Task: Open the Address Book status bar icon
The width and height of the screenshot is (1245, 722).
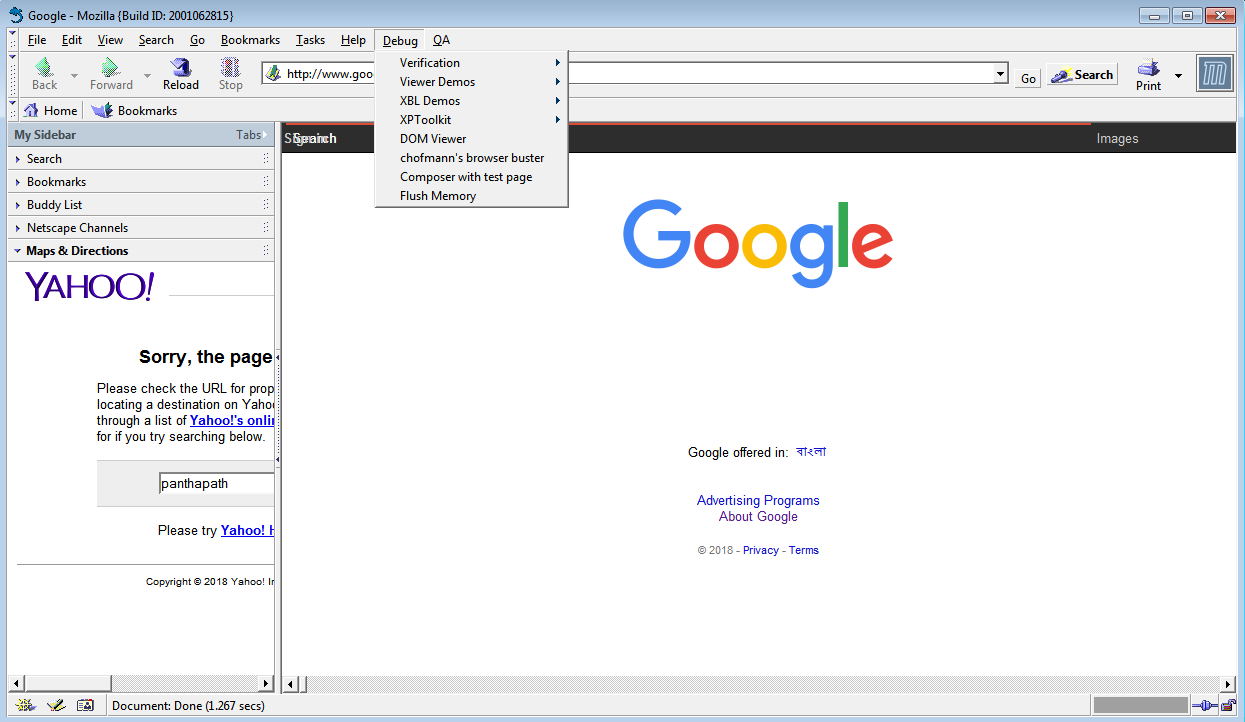Action: (86, 705)
